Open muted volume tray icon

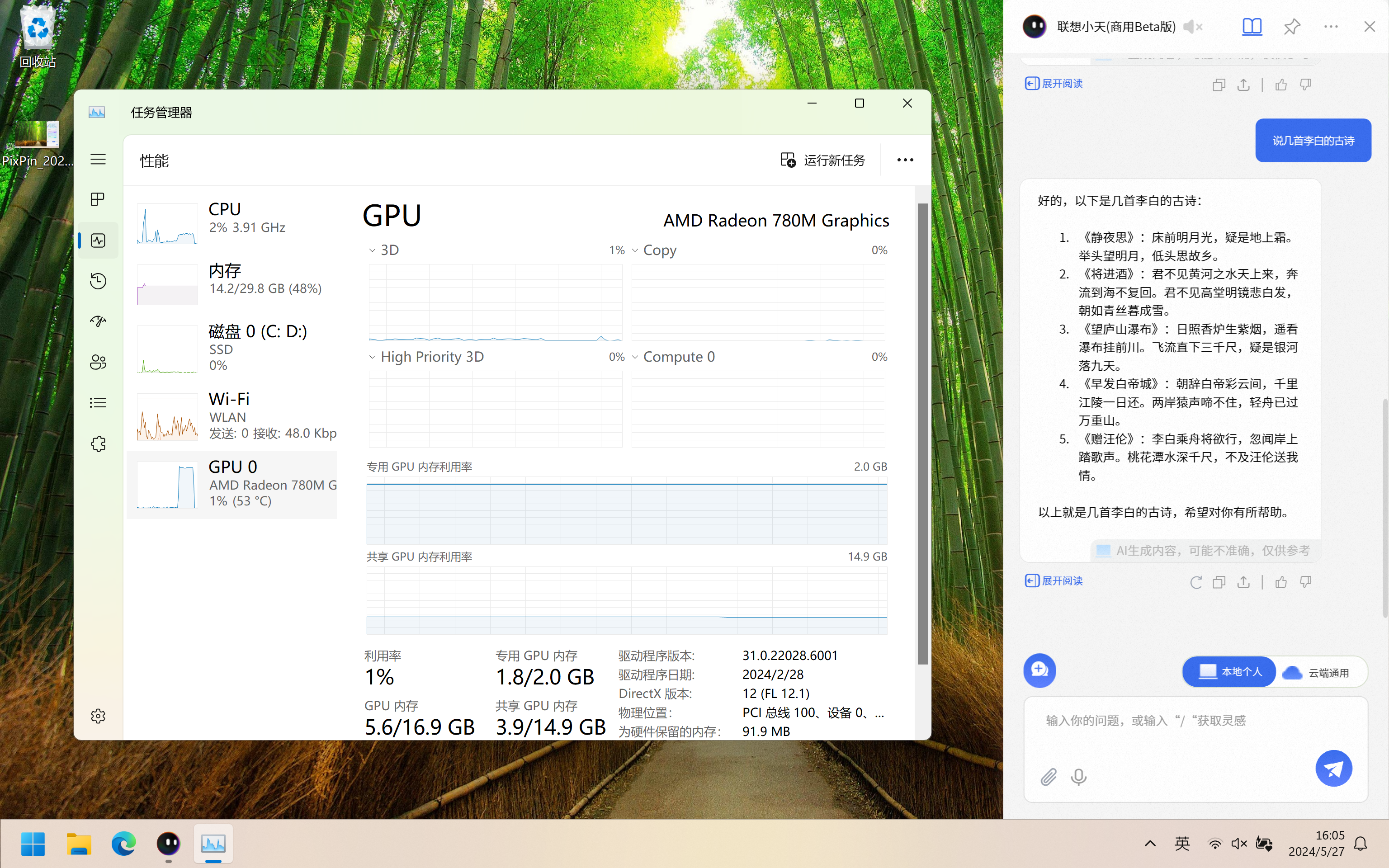pyautogui.click(x=1239, y=844)
